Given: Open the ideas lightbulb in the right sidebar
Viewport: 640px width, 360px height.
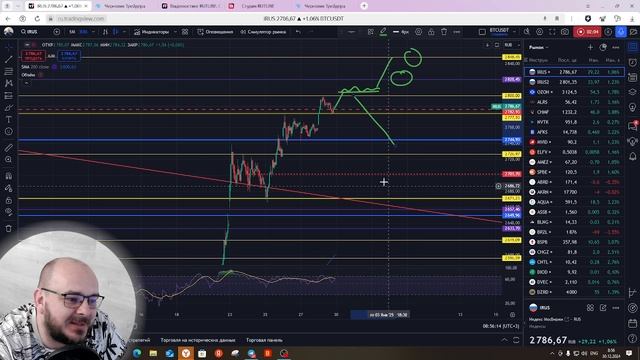Looking at the screenshot, I should pyautogui.click(x=633, y=108).
